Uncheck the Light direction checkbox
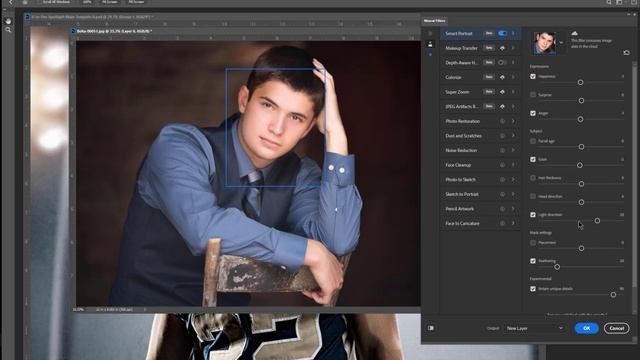Image resolution: width=640 pixels, height=360 pixels. click(533, 215)
